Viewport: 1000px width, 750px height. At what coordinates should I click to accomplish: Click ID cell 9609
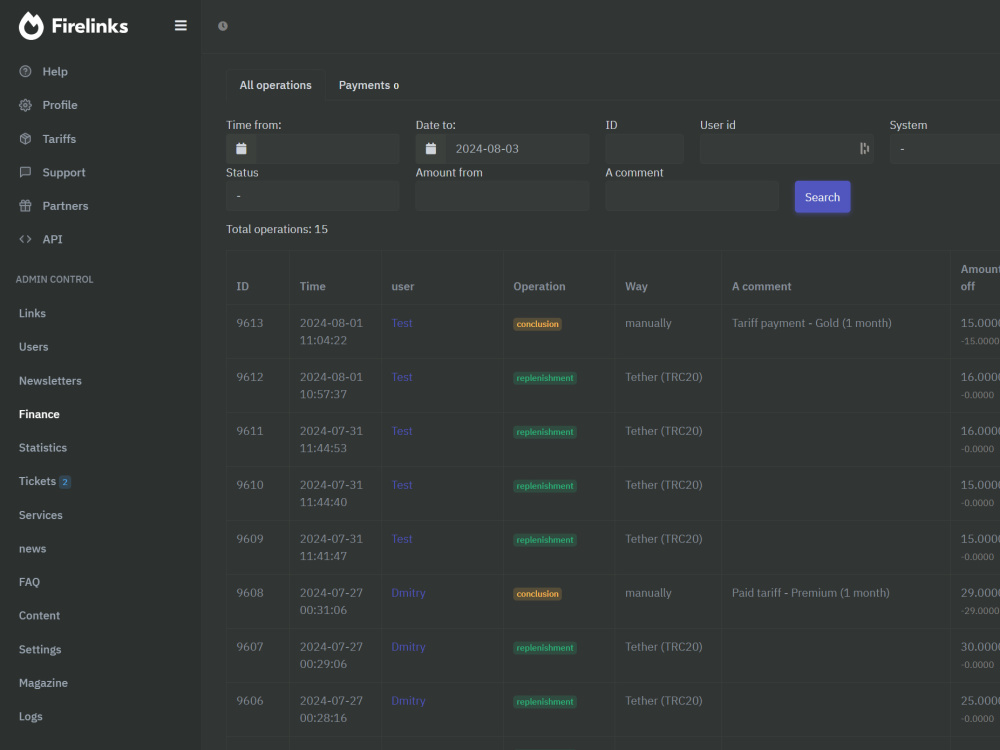pos(249,539)
